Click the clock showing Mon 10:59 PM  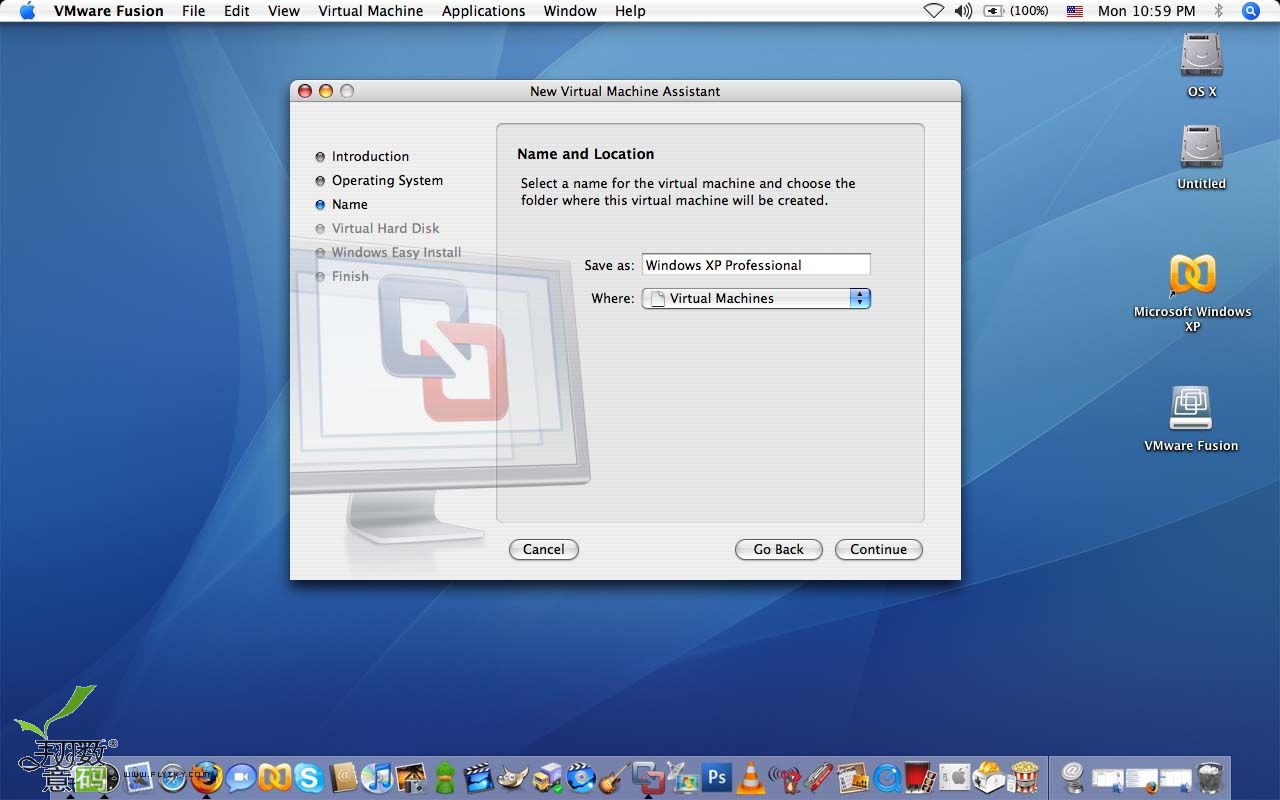tap(1147, 11)
